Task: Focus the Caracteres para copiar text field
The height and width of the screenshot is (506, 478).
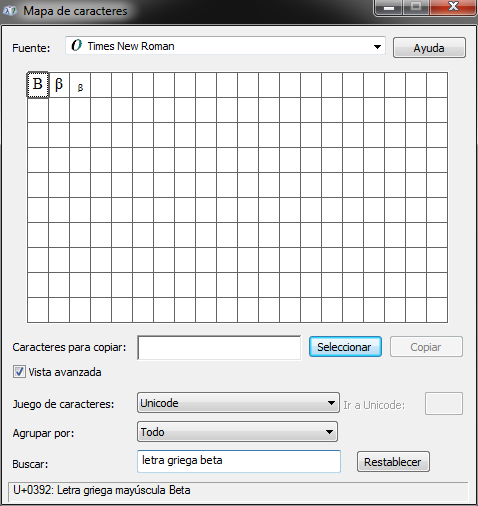Action: point(219,348)
